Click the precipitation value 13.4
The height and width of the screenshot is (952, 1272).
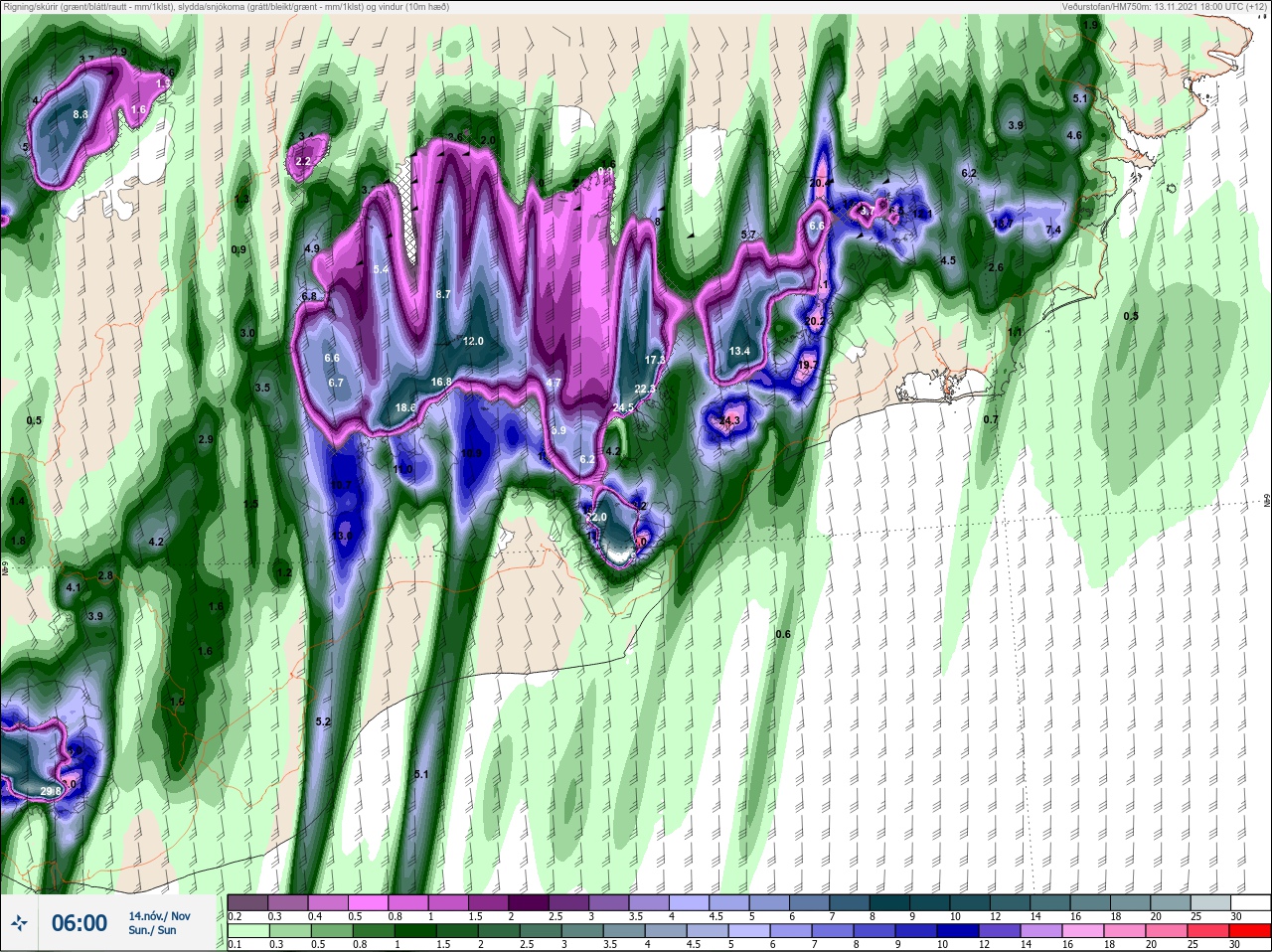point(739,351)
